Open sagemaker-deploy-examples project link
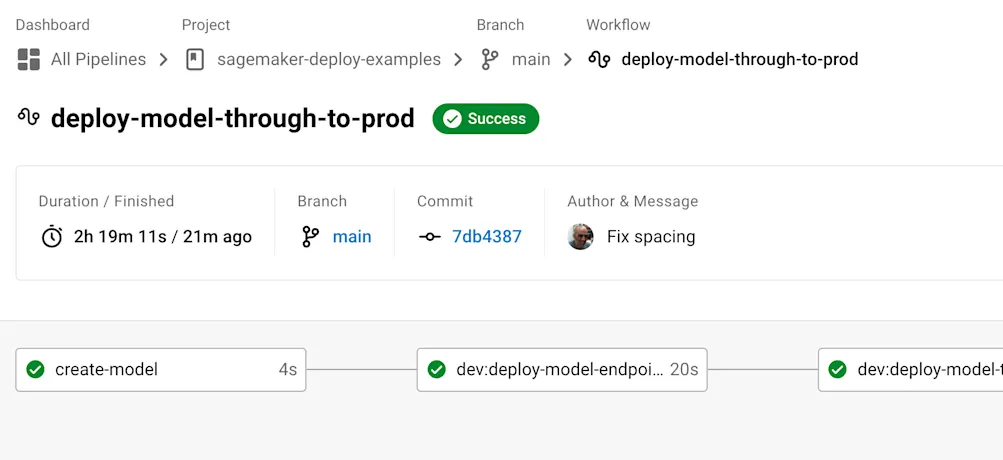This screenshot has width=1003, height=460. pos(329,59)
